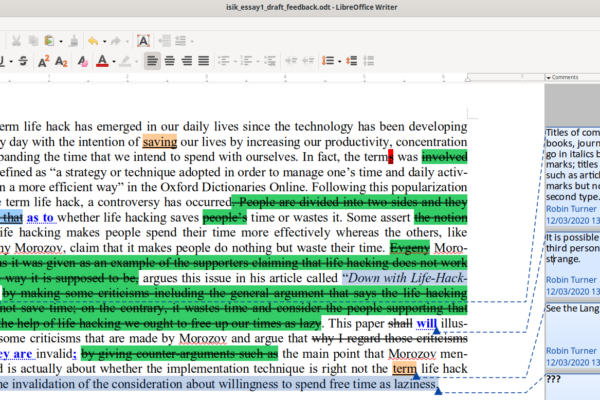Click the Redo arrow icon
This screenshot has height=400, width=600.
(116, 41)
